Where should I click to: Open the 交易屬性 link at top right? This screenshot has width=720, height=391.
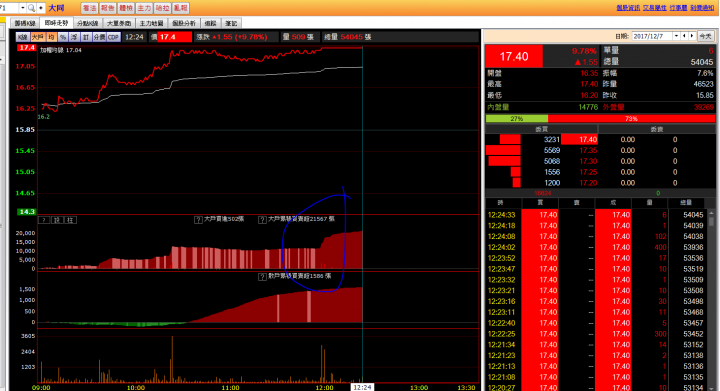pyautogui.click(x=654, y=8)
